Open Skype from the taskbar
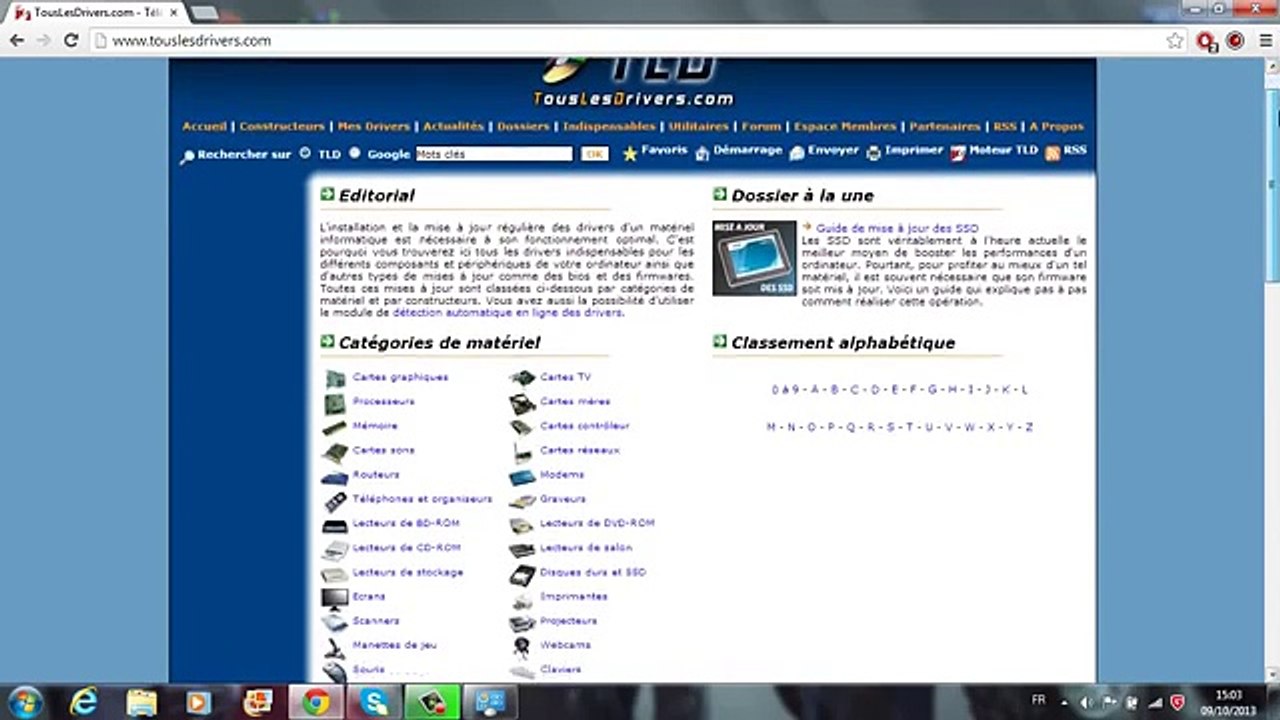Image resolution: width=1280 pixels, height=720 pixels. (375, 702)
